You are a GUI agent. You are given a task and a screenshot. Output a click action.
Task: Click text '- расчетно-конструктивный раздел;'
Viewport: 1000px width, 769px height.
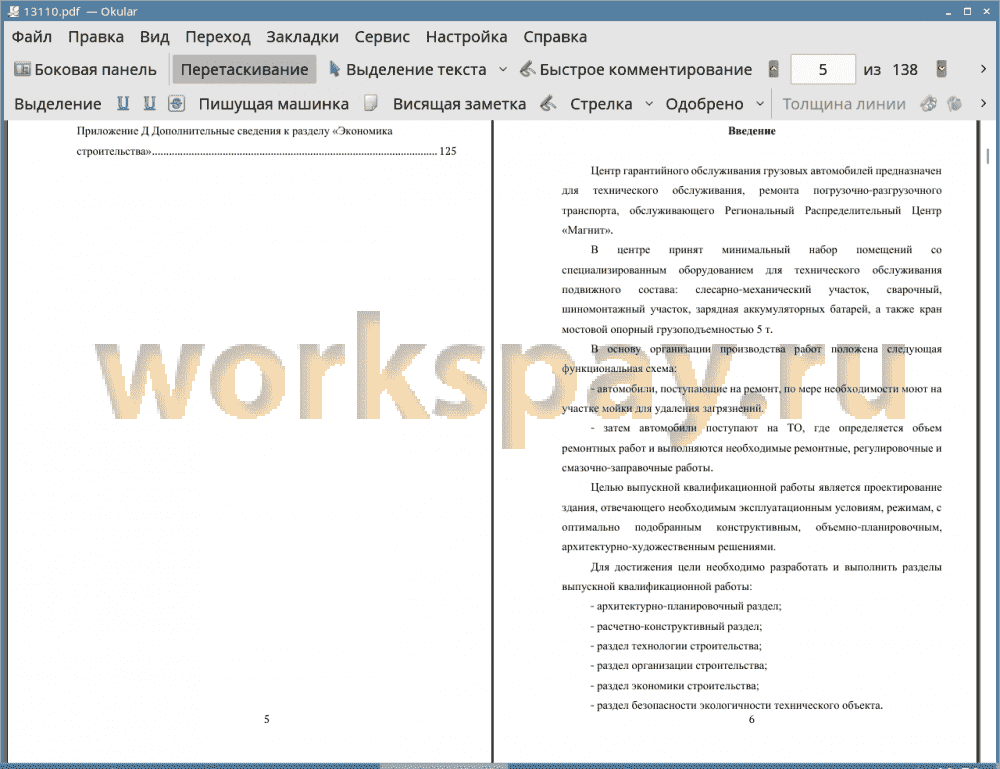click(x=676, y=626)
